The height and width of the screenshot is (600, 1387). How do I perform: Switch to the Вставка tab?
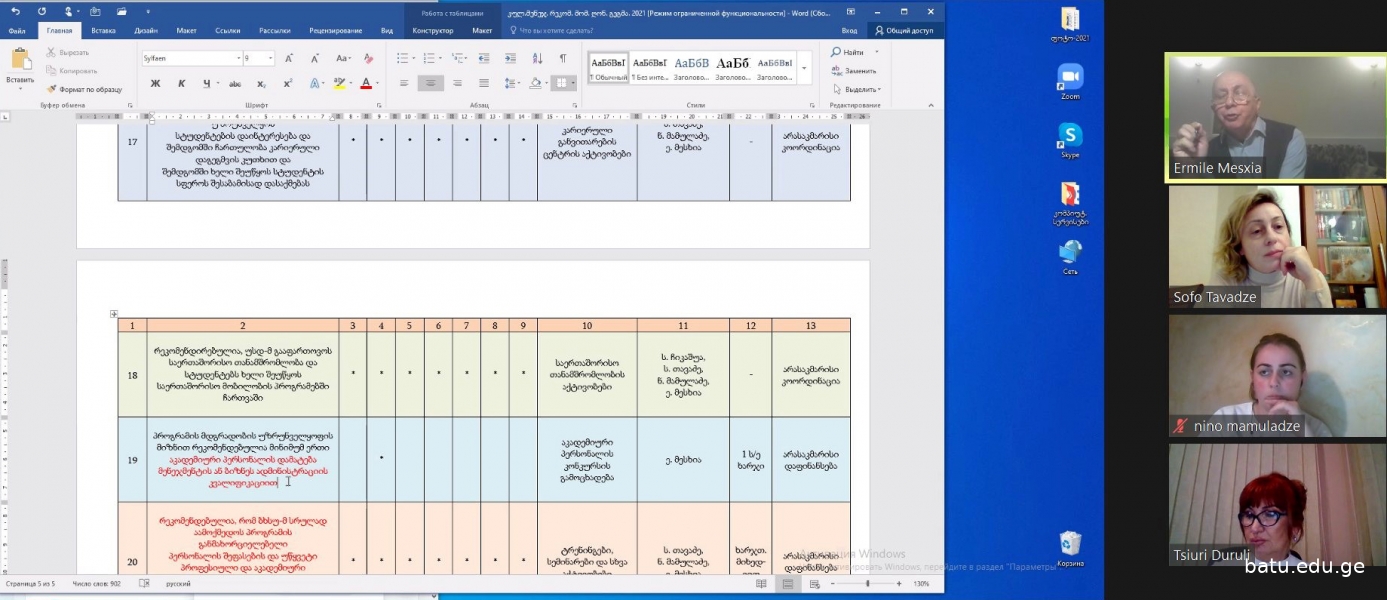coord(103,31)
